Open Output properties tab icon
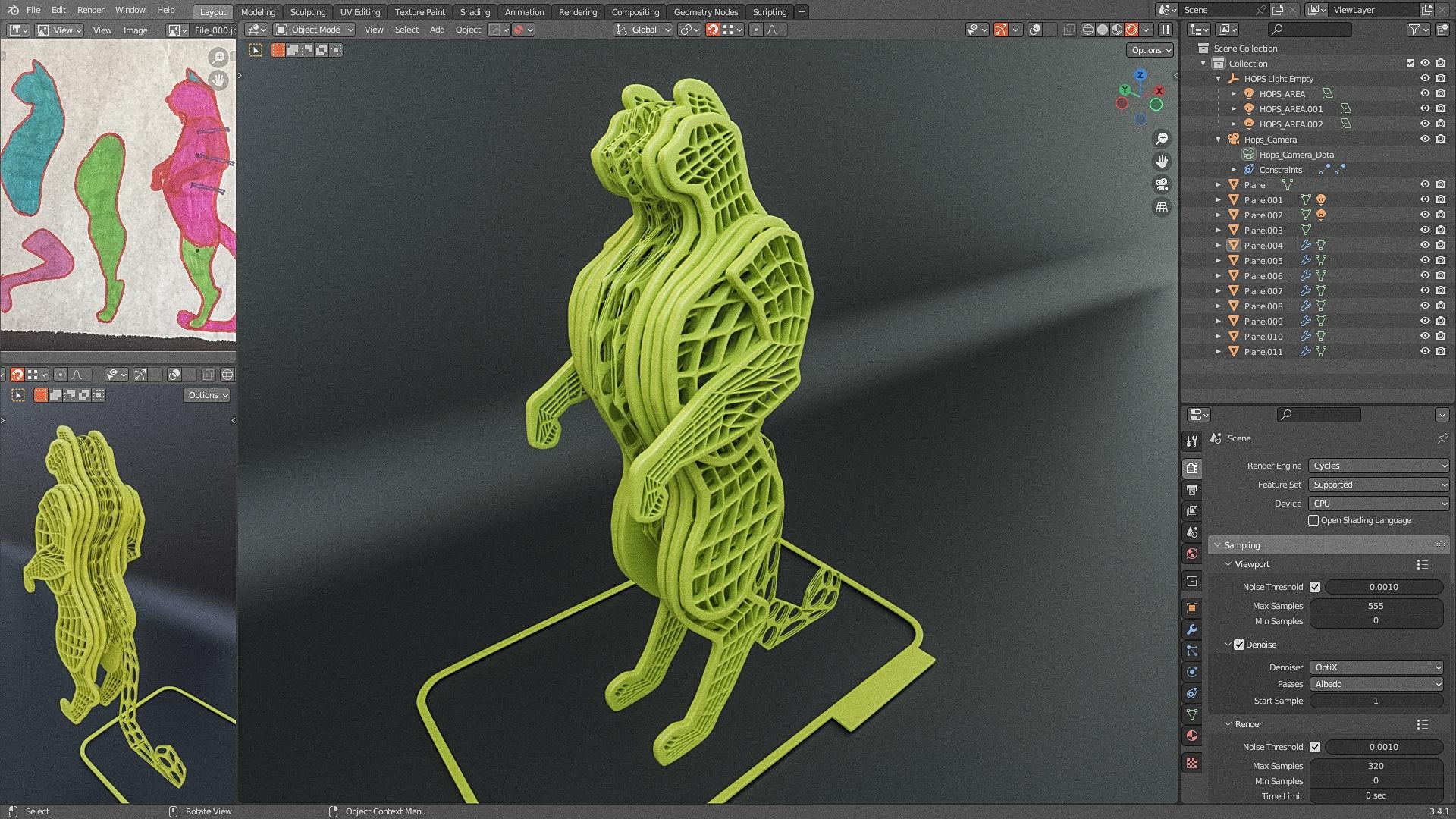This screenshot has width=1456, height=819. tap(1192, 490)
